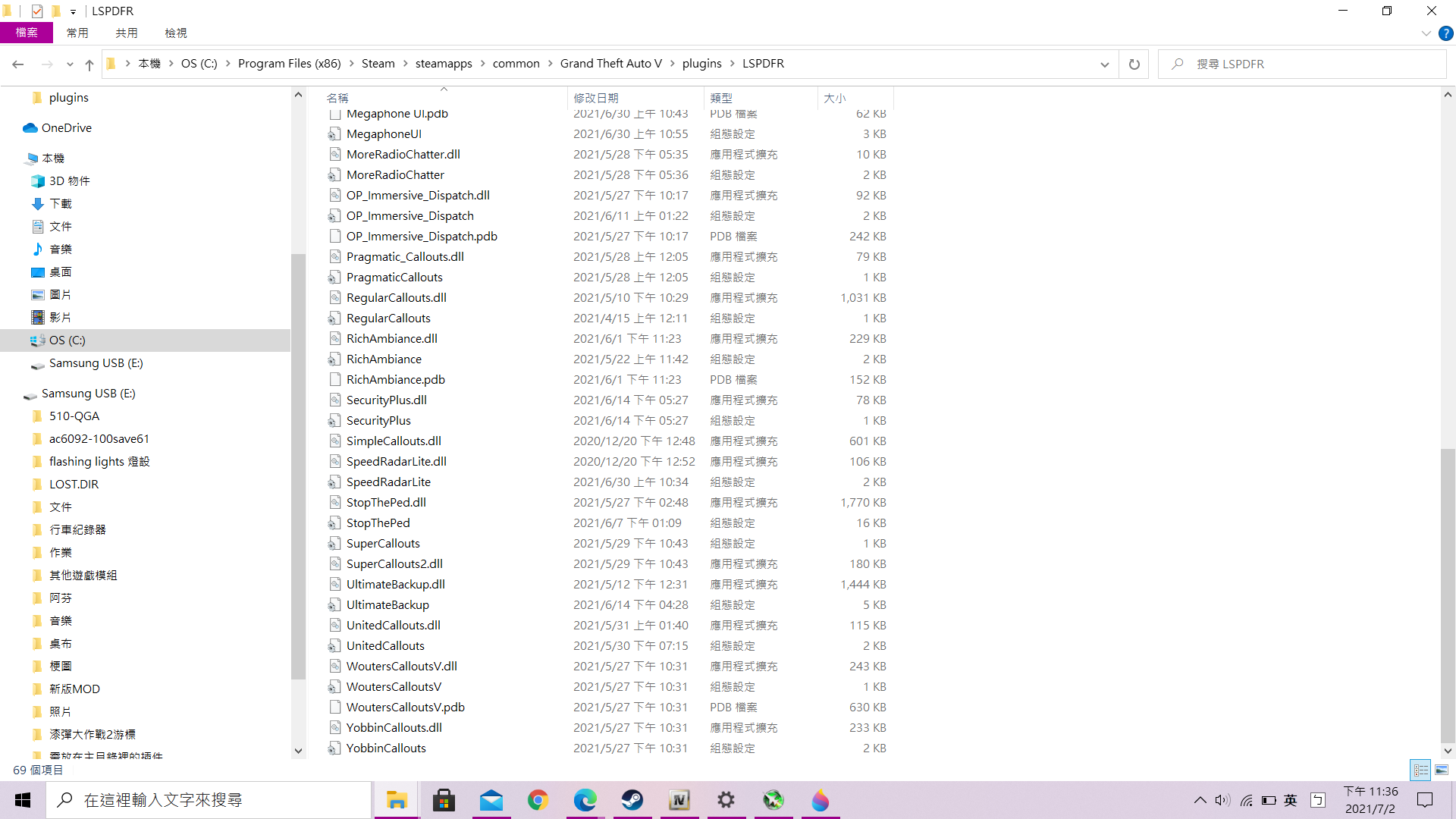Show hidden tray icons chevron
This screenshot has width=1456, height=819.
tap(1200, 800)
